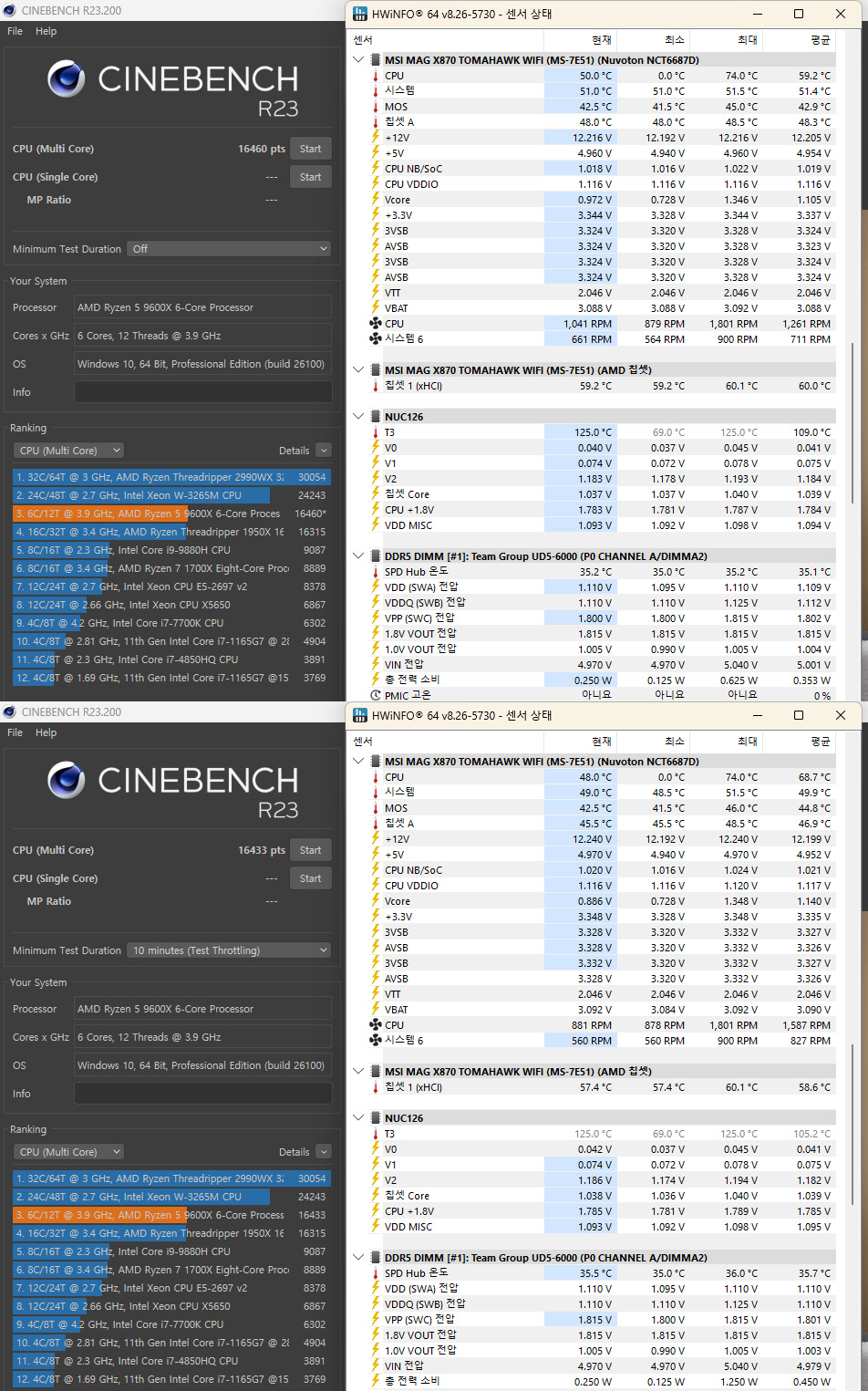This screenshot has height=1391, width=868.
Task: Open ranking type dropdown in 16460 pts Cinebench window
Action: pyautogui.click(x=68, y=451)
